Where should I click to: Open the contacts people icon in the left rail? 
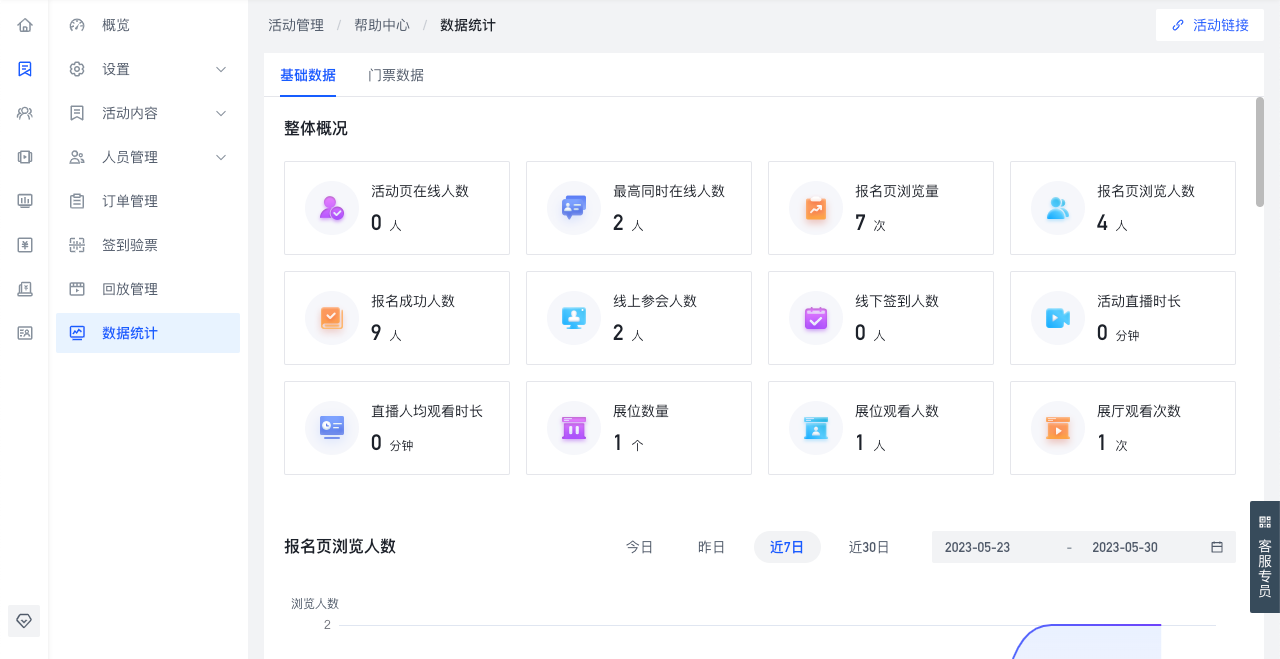[x=25, y=113]
